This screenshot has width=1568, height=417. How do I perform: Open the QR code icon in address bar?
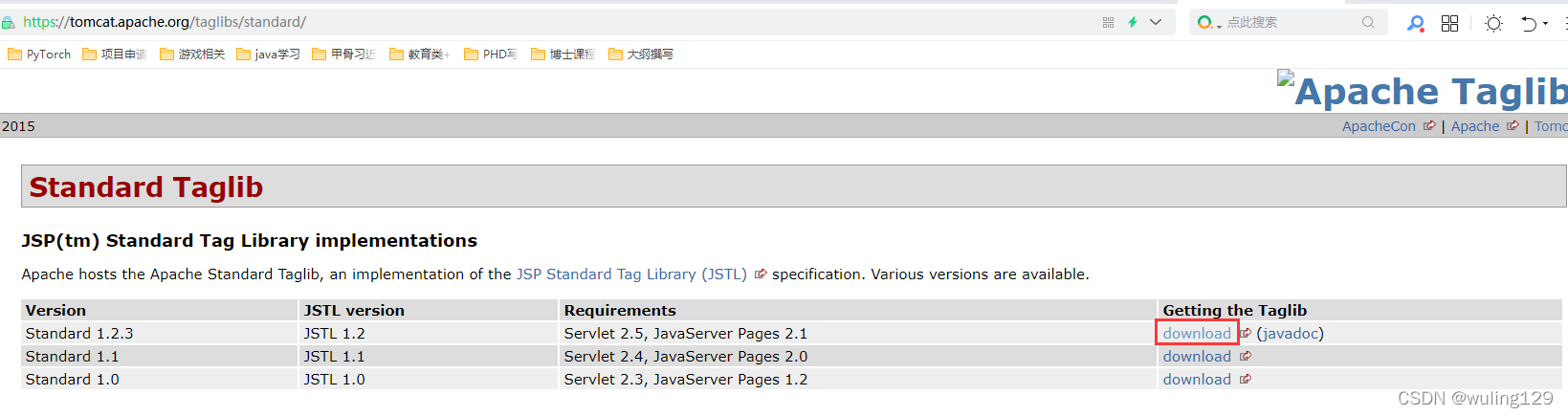(1108, 22)
